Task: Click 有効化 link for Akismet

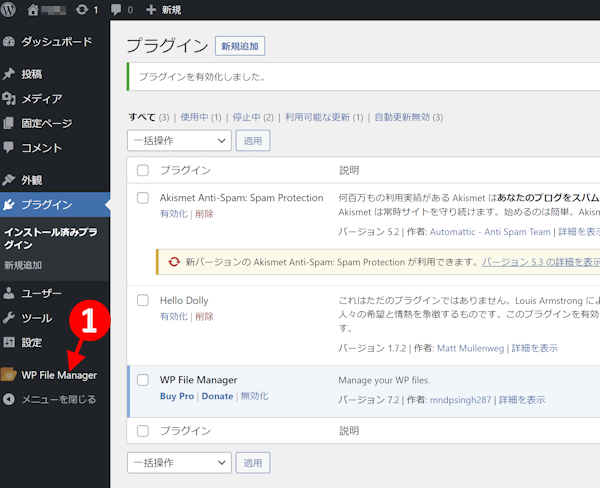Action: (174, 214)
